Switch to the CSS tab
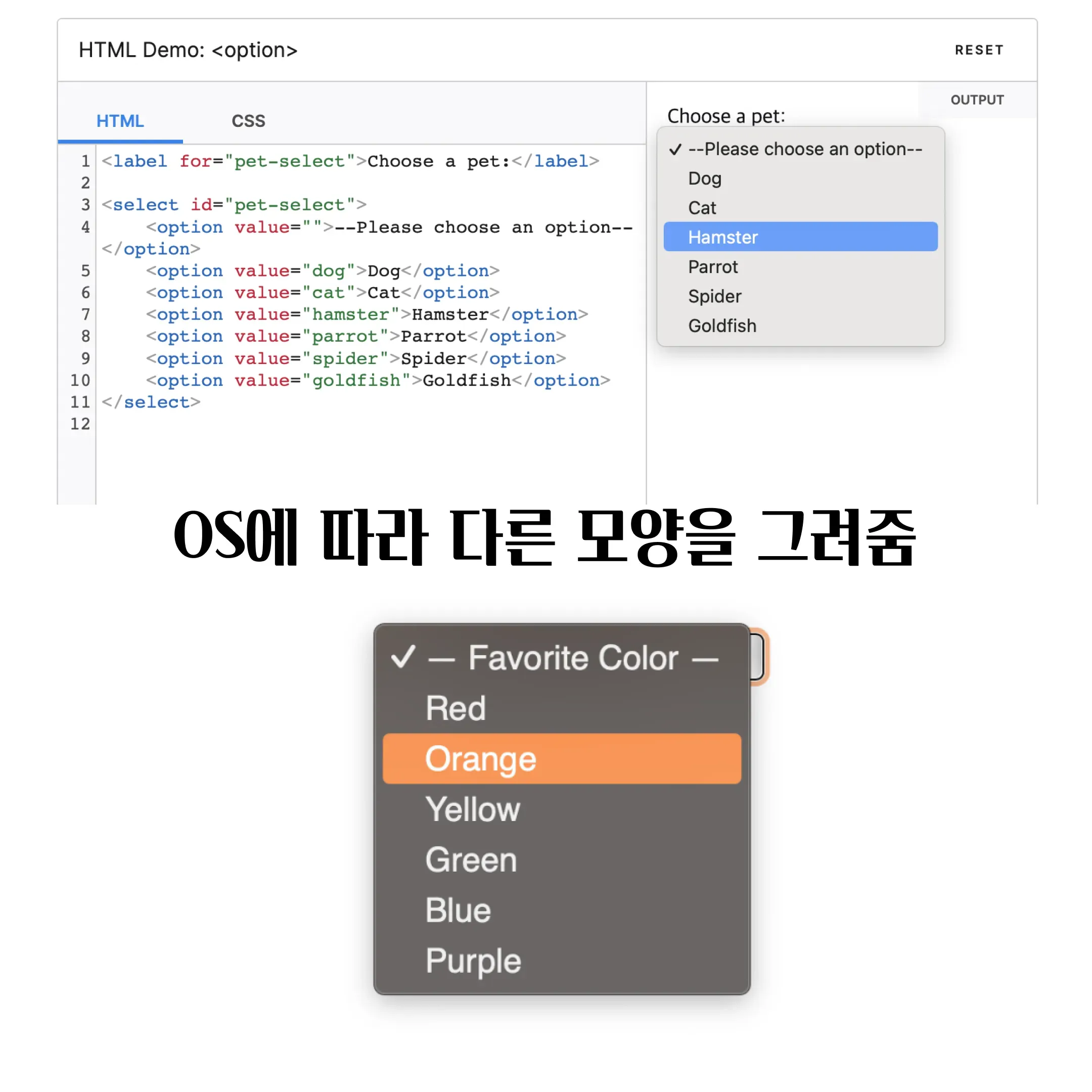The height and width of the screenshot is (1092, 1092). [248, 120]
